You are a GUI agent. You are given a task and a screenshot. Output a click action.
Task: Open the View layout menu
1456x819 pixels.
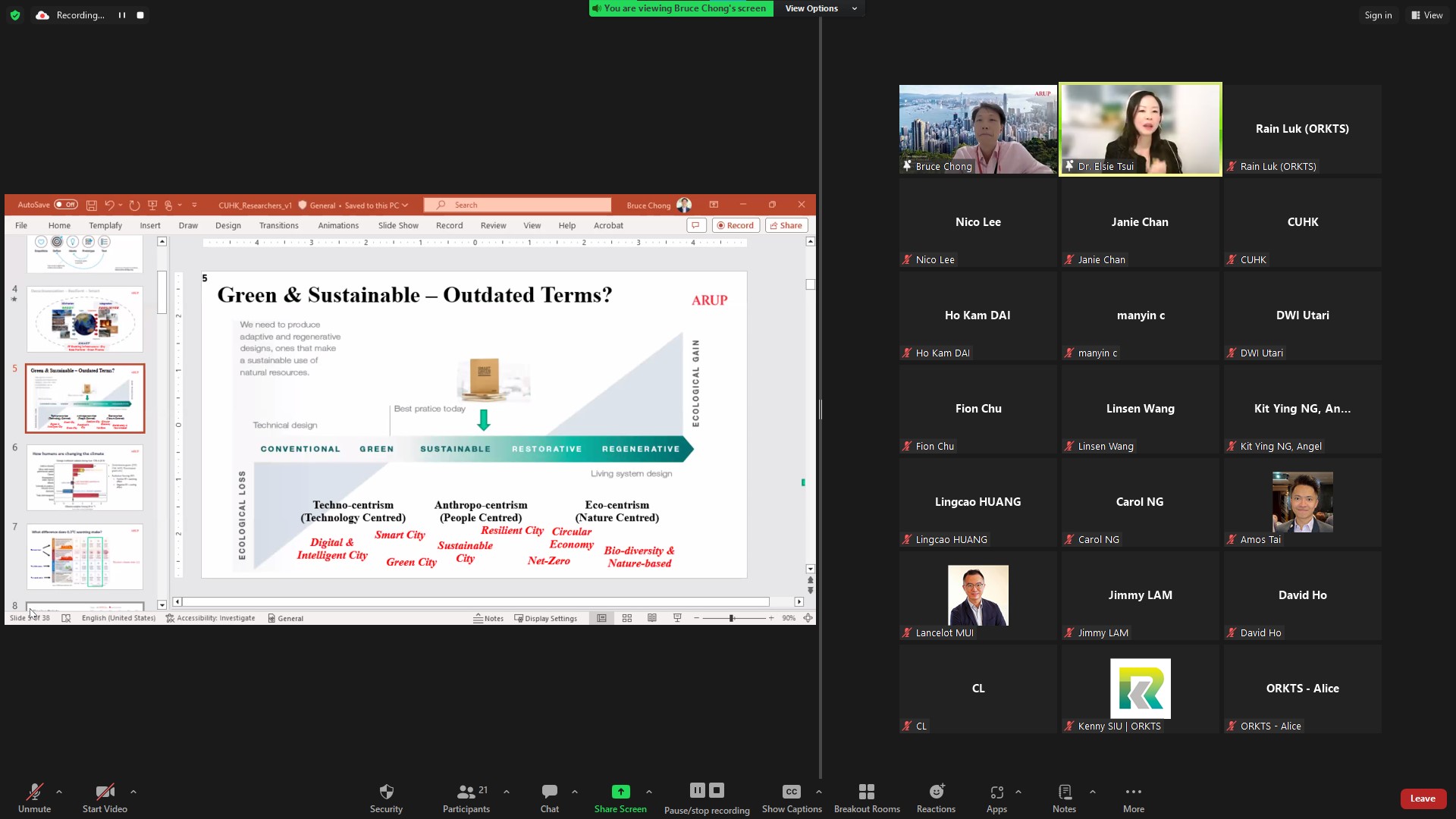pyautogui.click(x=1426, y=15)
